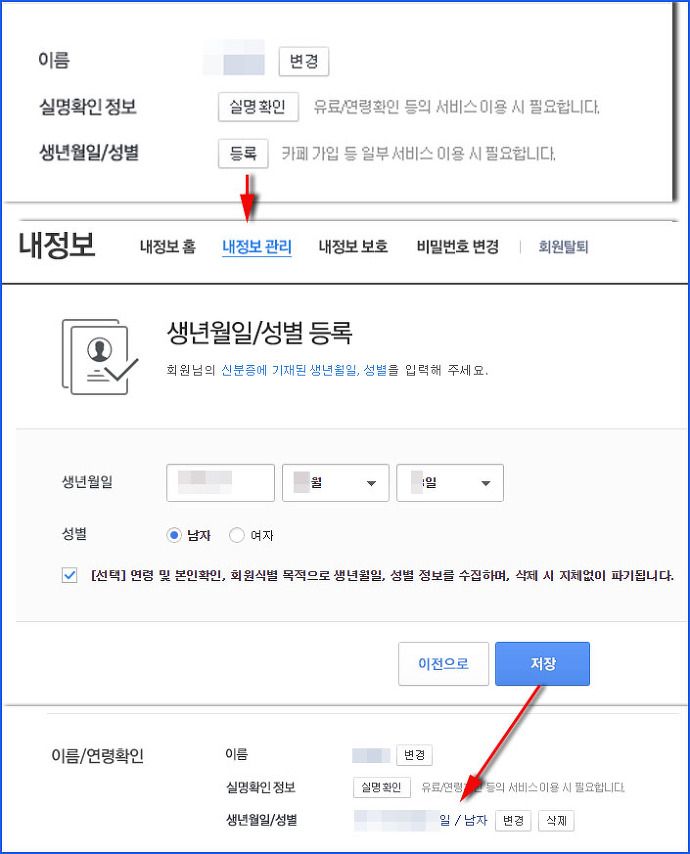
Task: Click 등록 button for 생년월일/성별
Action: 243,154
